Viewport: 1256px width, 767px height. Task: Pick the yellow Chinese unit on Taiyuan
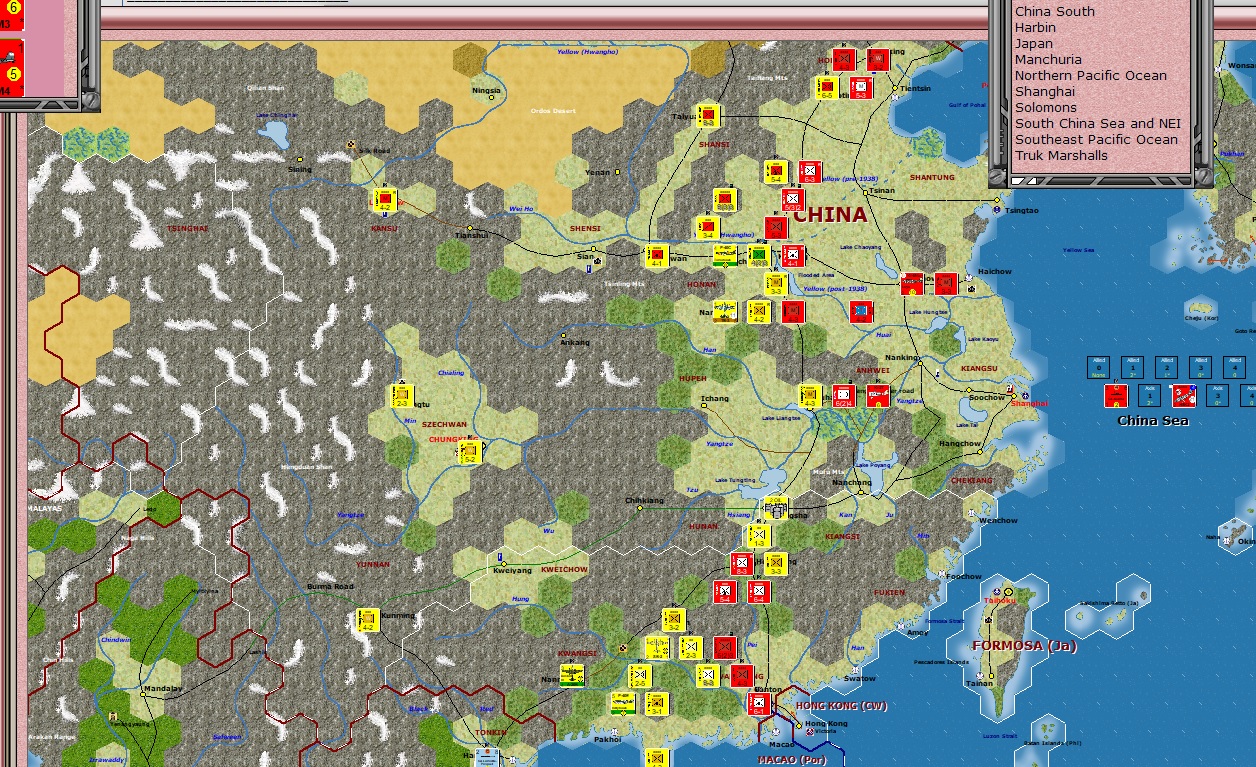(709, 116)
